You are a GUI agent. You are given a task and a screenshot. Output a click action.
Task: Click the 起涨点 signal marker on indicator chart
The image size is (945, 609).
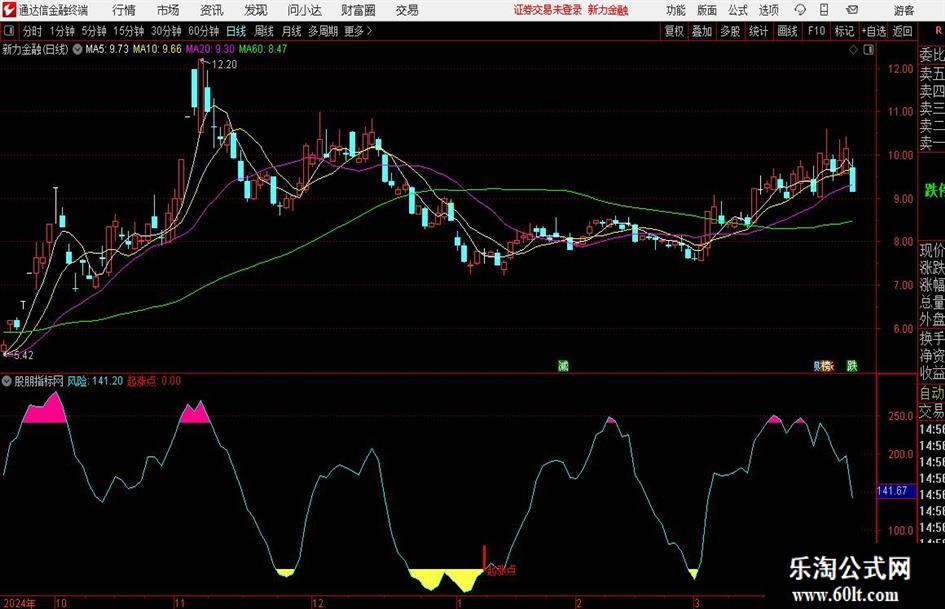pos(501,570)
